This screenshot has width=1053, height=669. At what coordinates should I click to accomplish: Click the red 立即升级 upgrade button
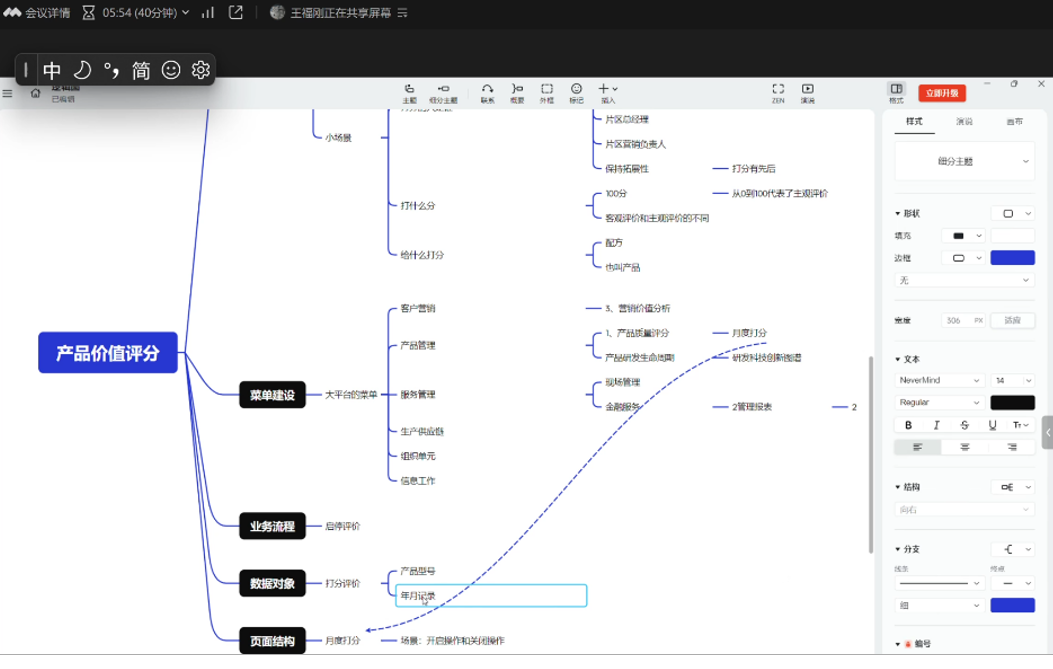(x=942, y=93)
